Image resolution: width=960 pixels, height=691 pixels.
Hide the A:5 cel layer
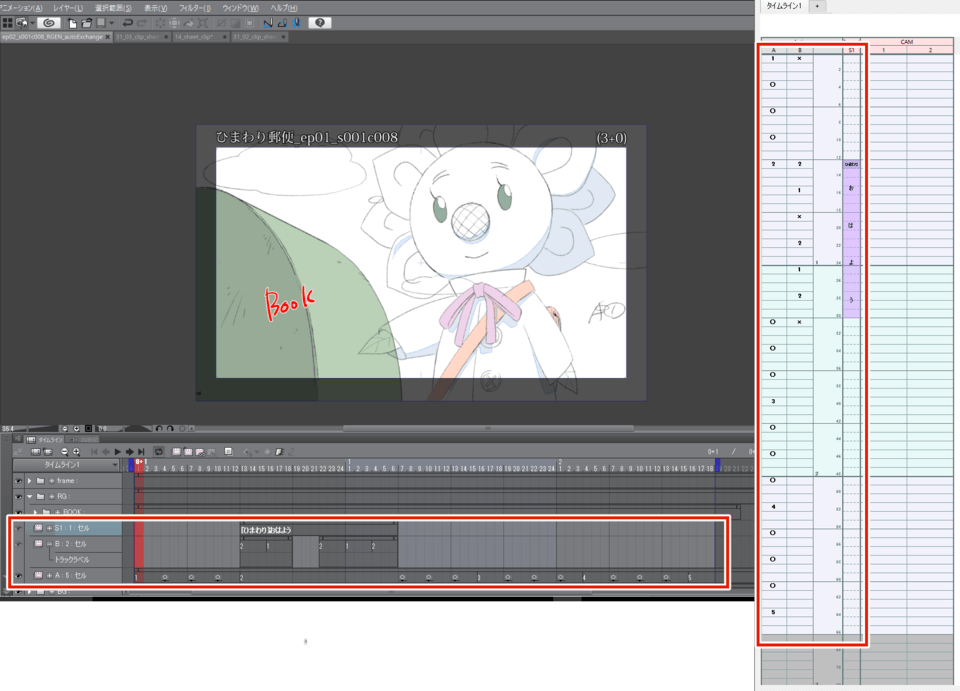point(18,576)
